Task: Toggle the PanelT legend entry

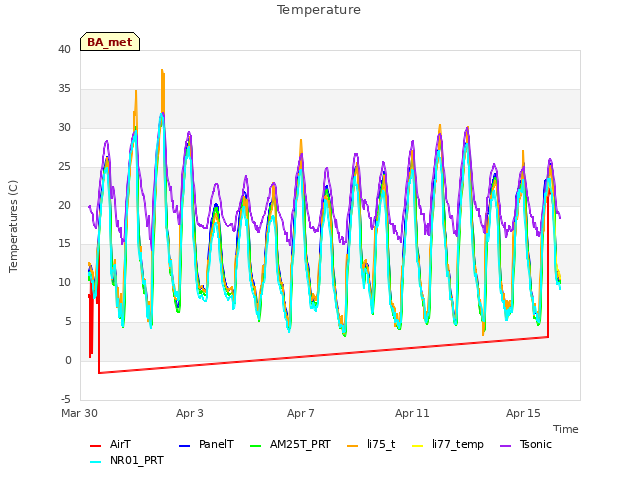Action: pos(207,444)
